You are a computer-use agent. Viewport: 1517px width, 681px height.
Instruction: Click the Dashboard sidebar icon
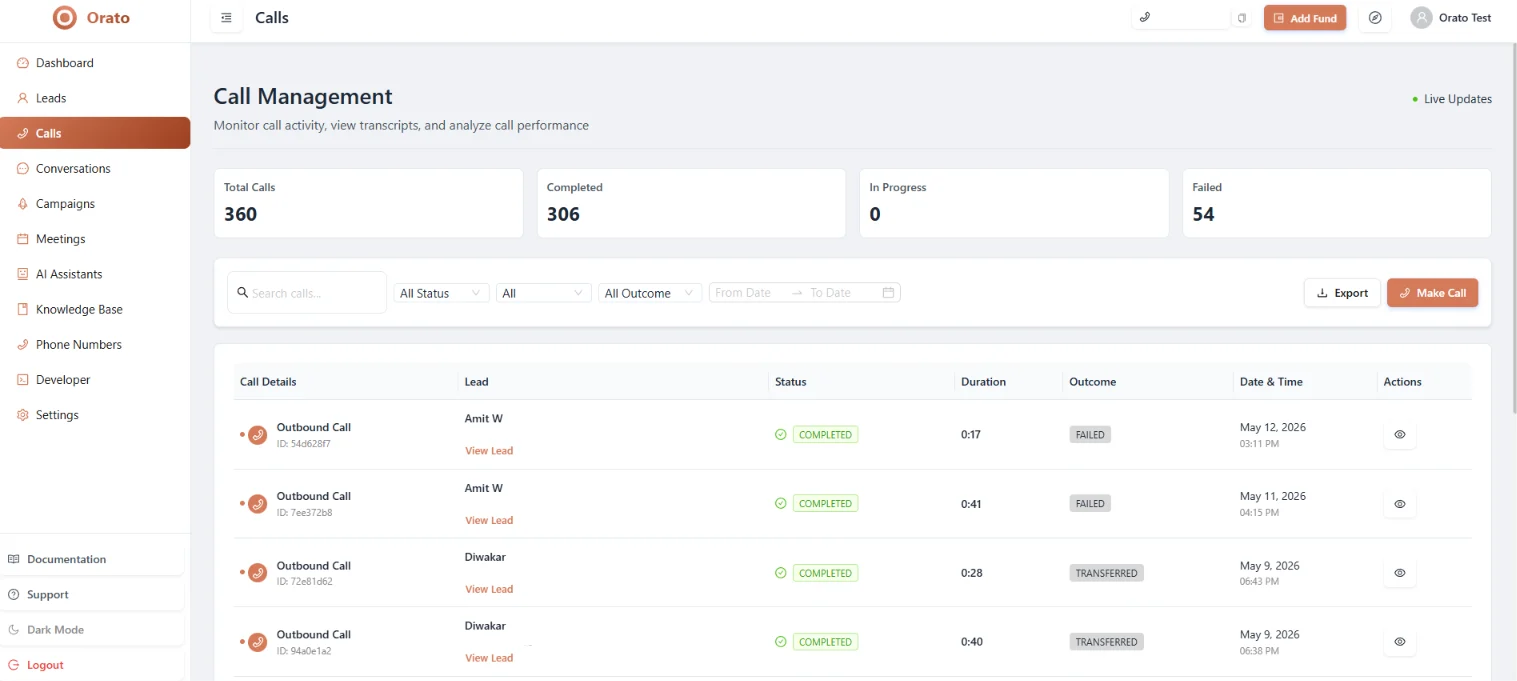coord(23,63)
